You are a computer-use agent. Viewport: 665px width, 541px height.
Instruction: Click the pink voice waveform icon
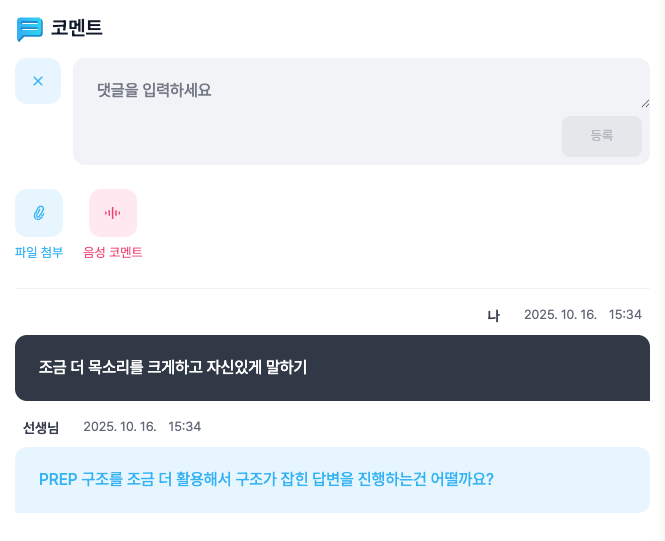coord(113,213)
